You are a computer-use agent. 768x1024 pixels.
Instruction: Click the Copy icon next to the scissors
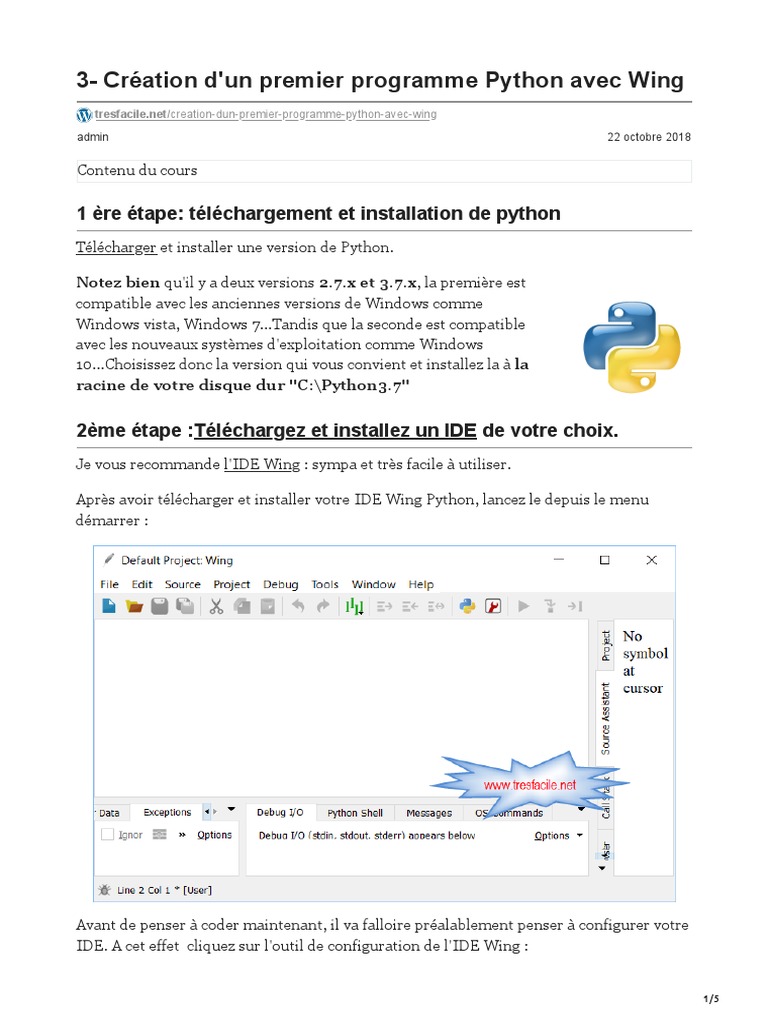(x=242, y=606)
